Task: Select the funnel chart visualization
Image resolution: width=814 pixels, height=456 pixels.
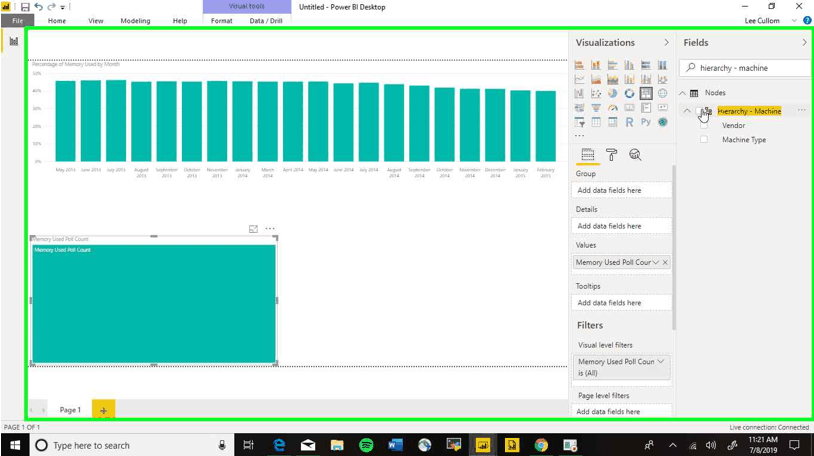Action: coord(596,108)
